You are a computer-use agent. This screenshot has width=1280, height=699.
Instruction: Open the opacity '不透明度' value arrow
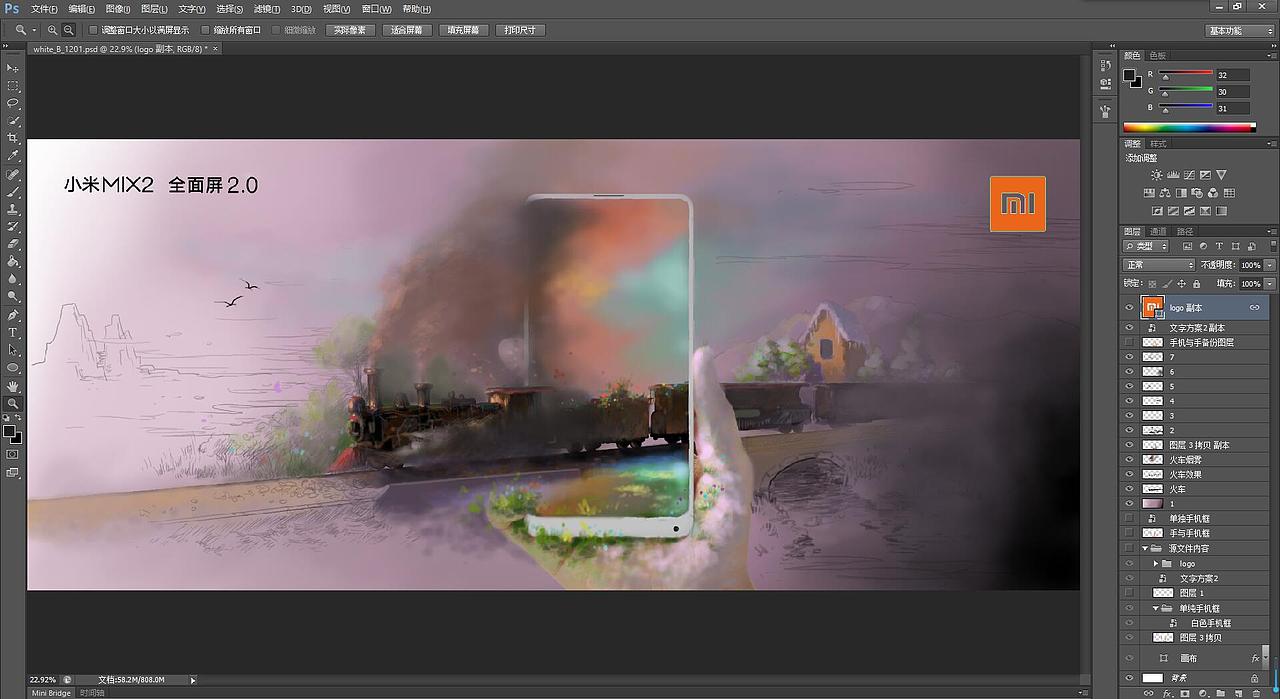coord(1270,265)
